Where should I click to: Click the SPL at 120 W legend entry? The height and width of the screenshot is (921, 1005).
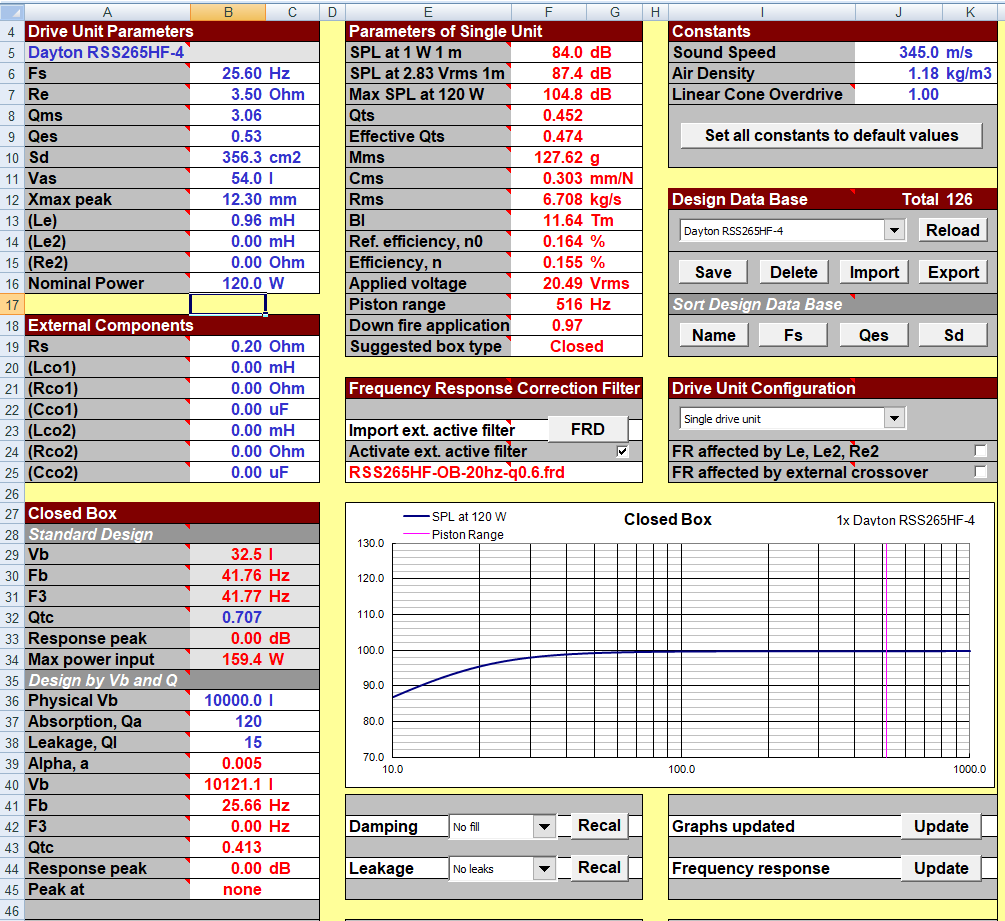454,517
